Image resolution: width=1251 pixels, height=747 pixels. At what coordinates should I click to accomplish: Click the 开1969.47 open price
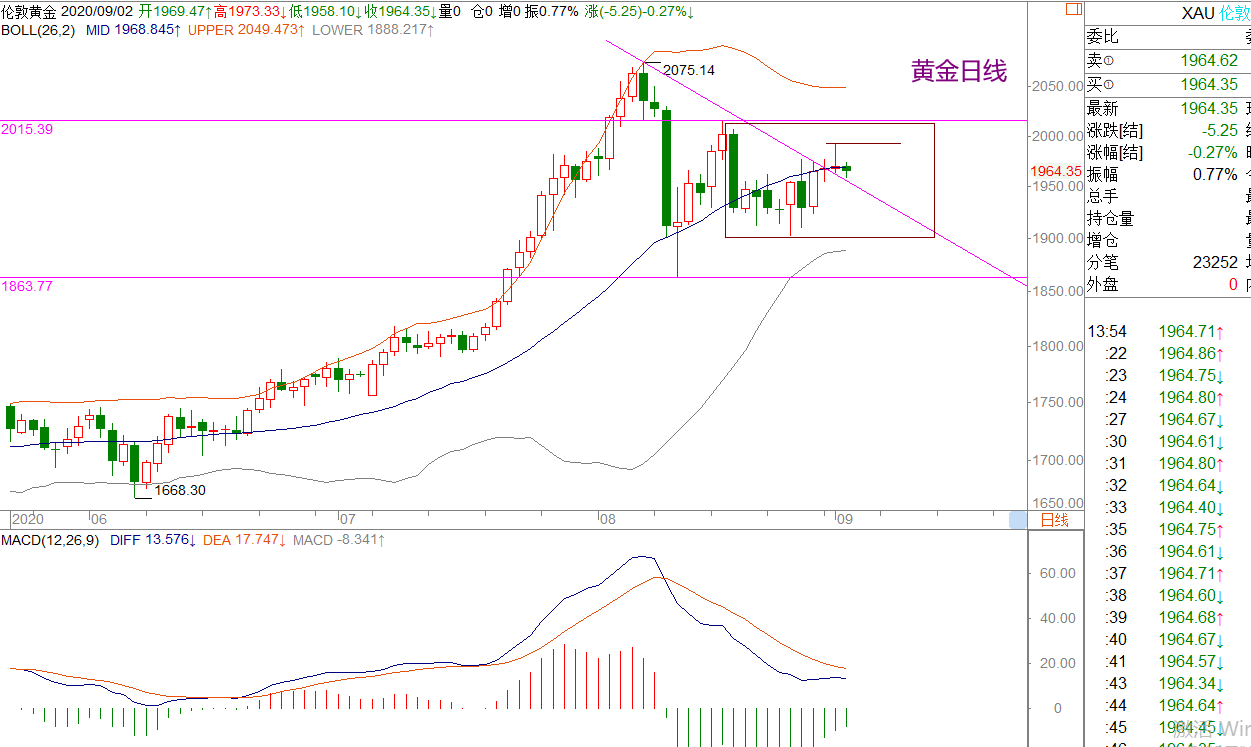pyautogui.click(x=174, y=12)
